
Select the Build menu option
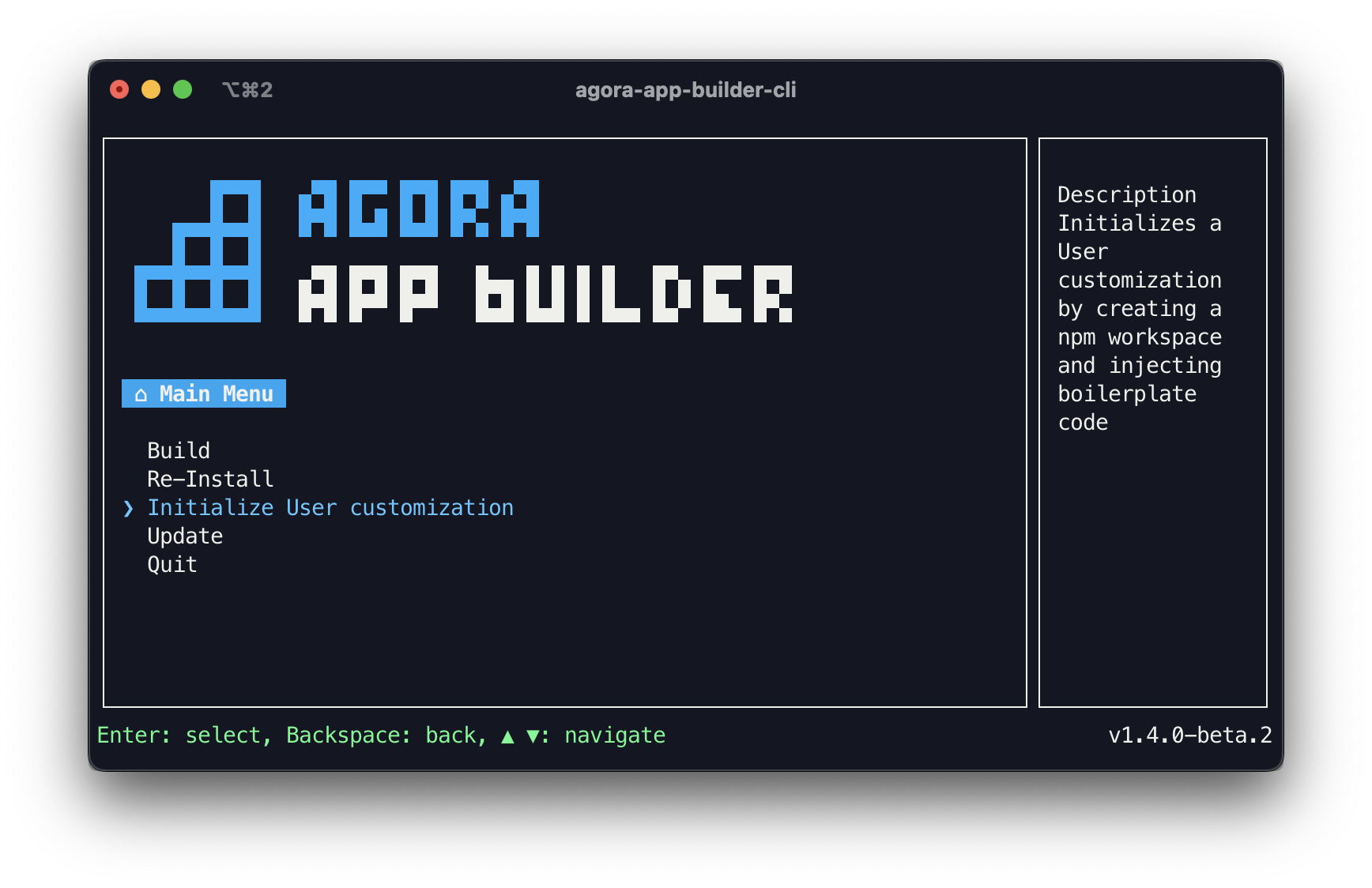(x=179, y=450)
